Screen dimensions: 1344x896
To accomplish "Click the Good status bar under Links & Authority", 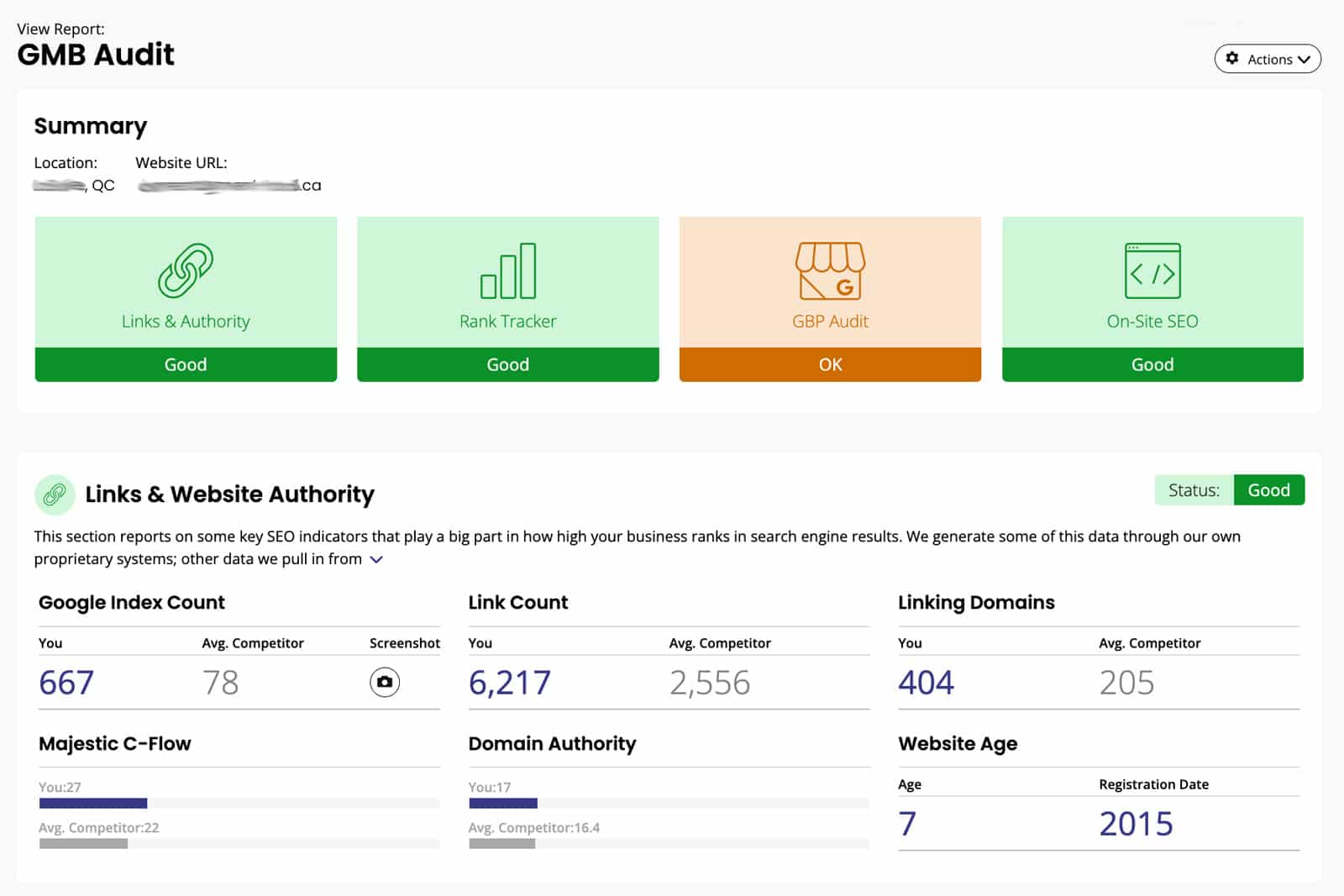I will [x=186, y=364].
